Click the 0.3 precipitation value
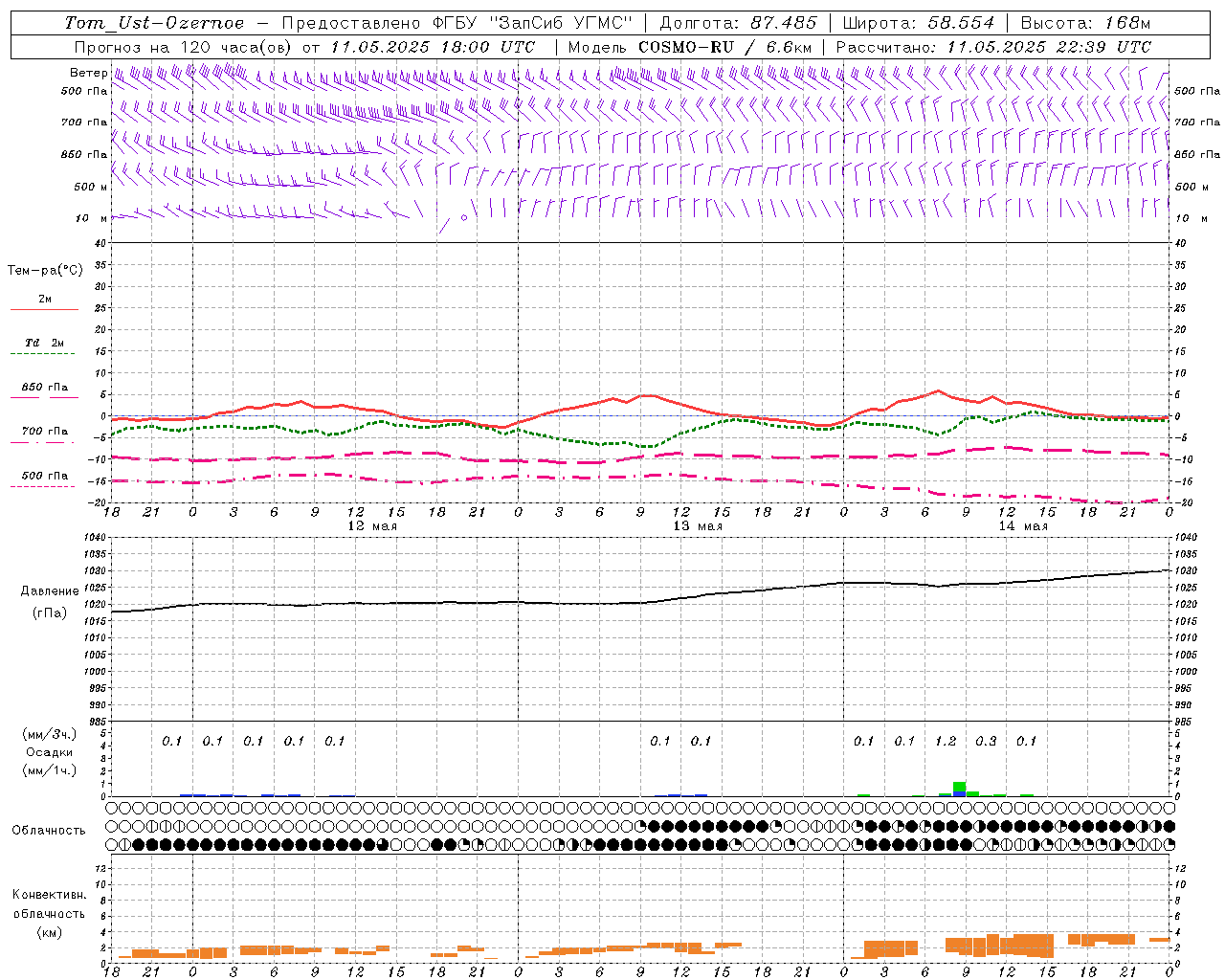Screen dimensions: 1225x980 (986, 741)
